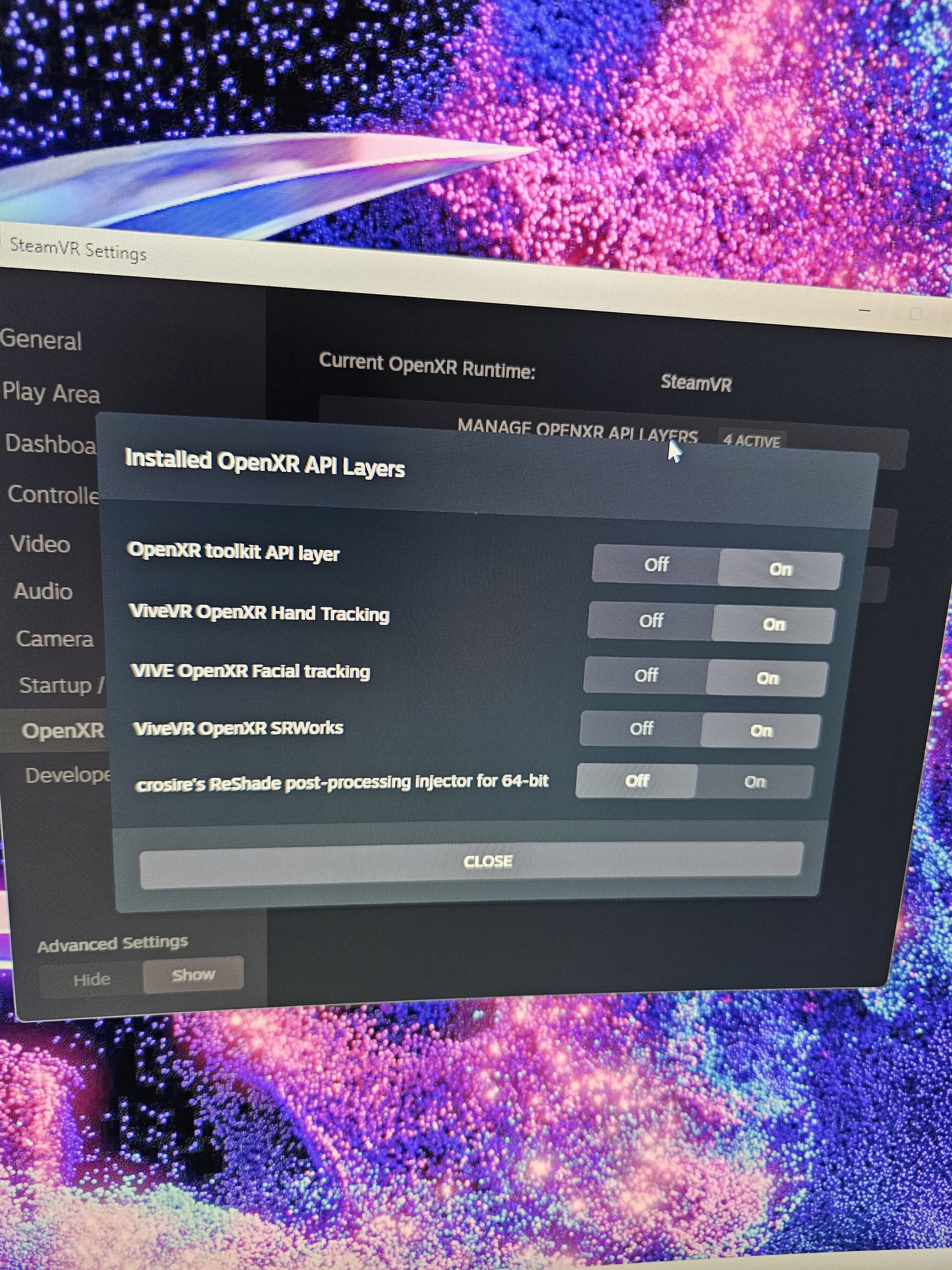
Task: Click the SteamVR runtime value
Action: (x=696, y=382)
